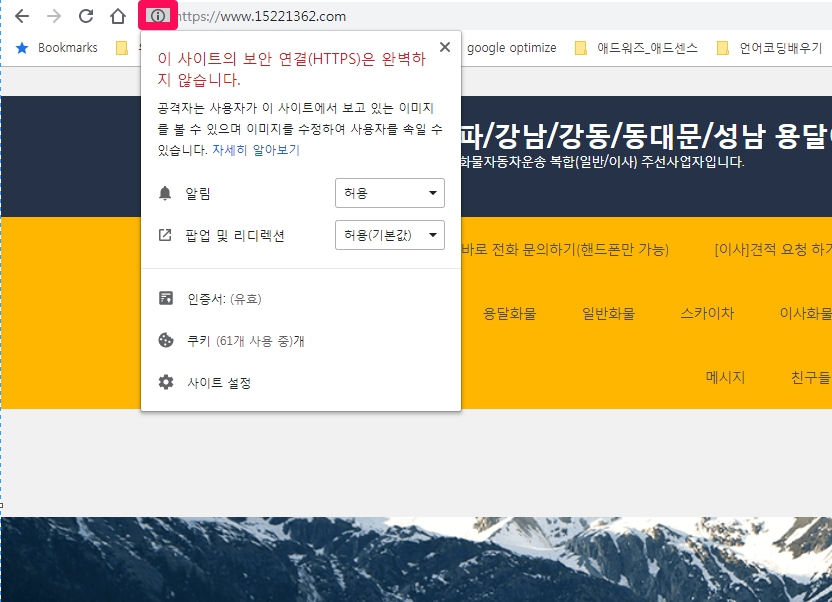The width and height of the screenshot is (832, 602).
Task: Click the gear icon for 사이트 설정
Action: coord(166,382)
